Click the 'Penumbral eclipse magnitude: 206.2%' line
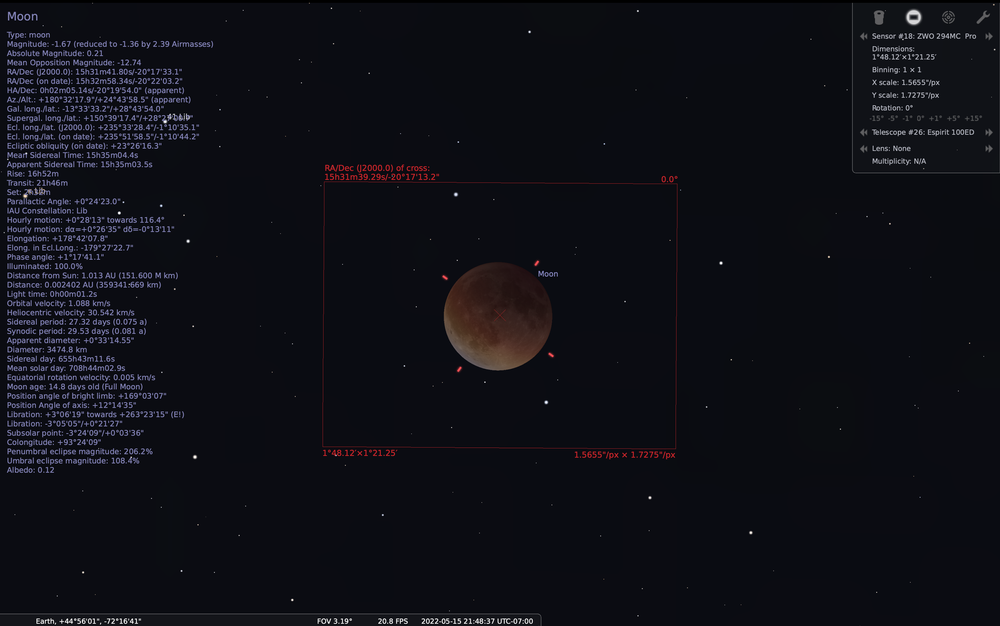Screen dimensions: 1000x626 point(80,451)
